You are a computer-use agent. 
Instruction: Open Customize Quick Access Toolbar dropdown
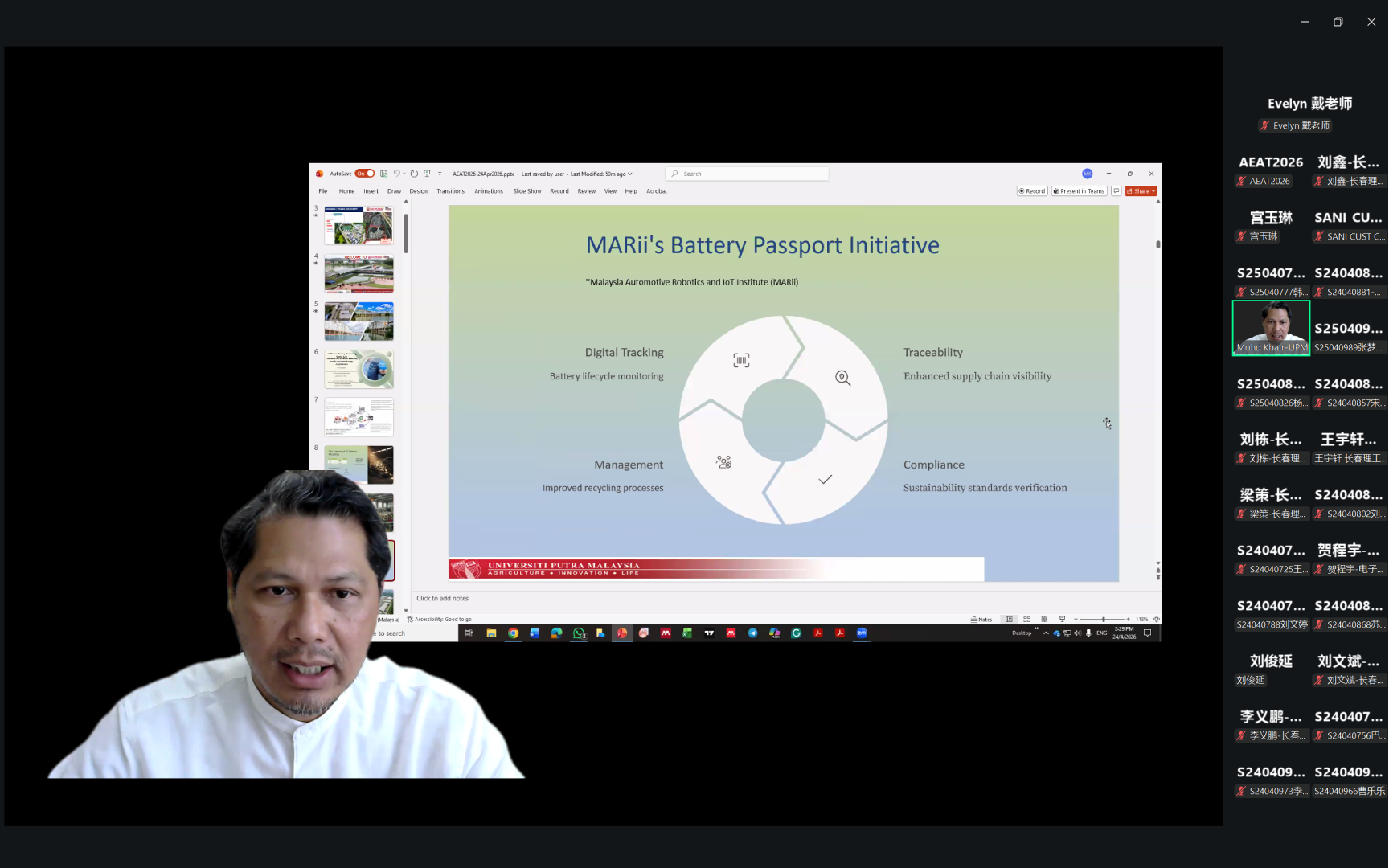440,174
